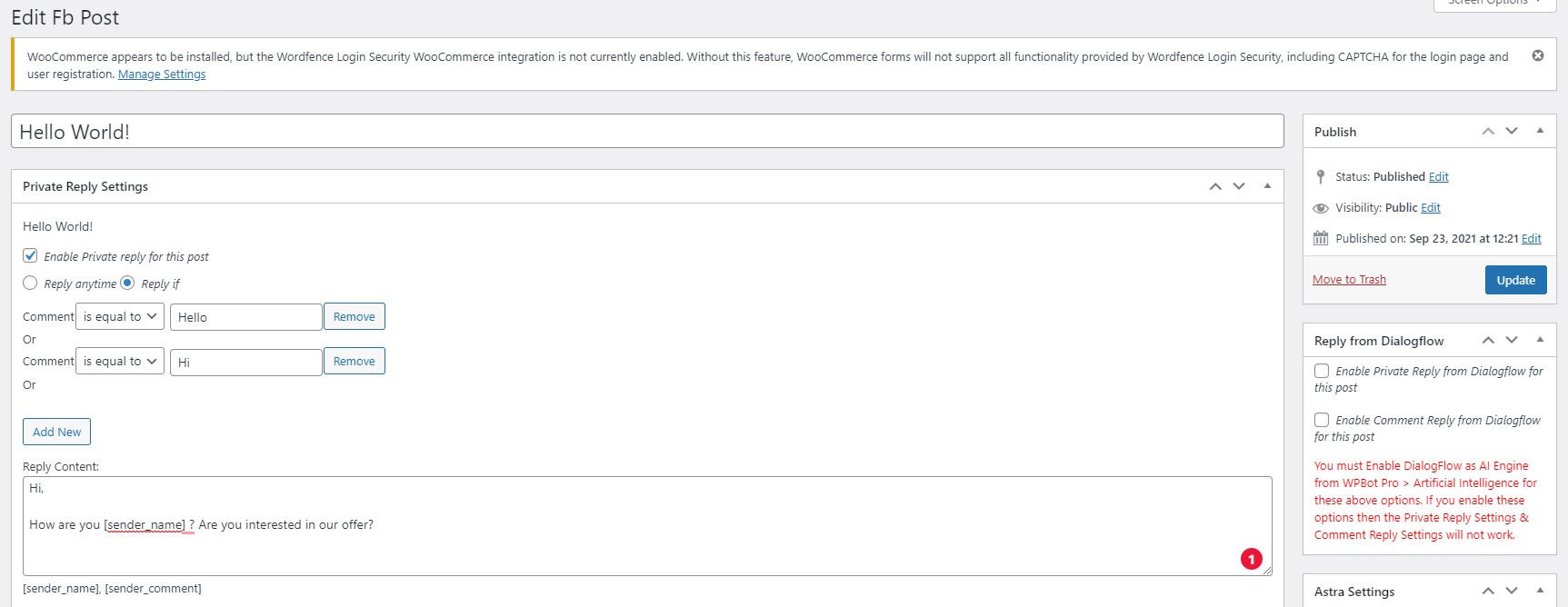1568x607 pixels.
Task: Open the first comment condition dropdown
Action: (120, 317)
